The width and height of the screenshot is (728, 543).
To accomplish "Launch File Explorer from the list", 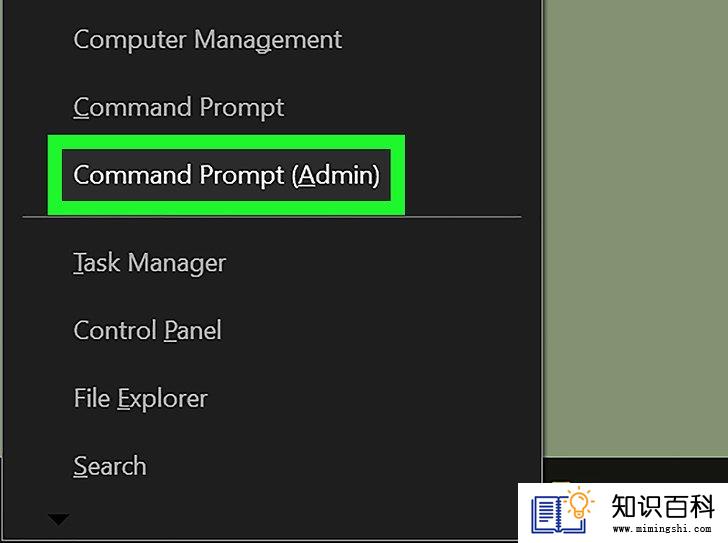I will (x=140, y=398).
